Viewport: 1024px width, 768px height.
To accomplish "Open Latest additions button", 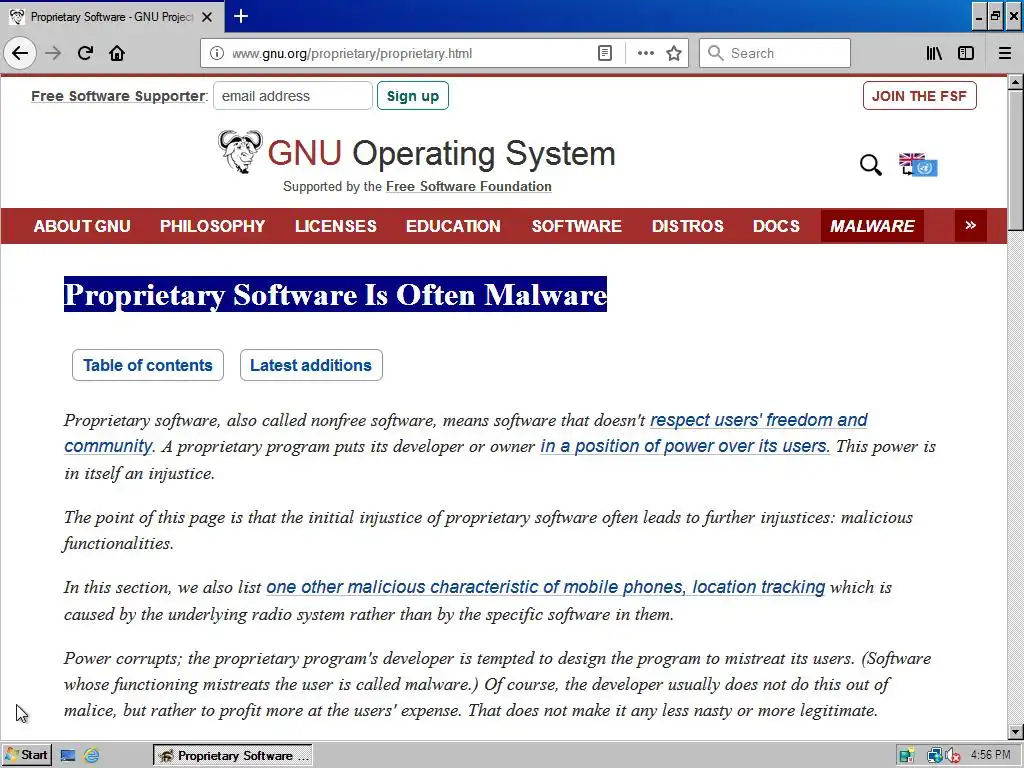I will (x=311, y=365).
